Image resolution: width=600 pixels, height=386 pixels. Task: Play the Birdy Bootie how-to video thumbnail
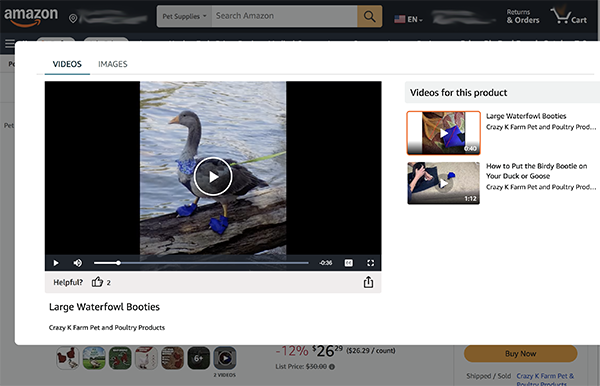[443, 183]
